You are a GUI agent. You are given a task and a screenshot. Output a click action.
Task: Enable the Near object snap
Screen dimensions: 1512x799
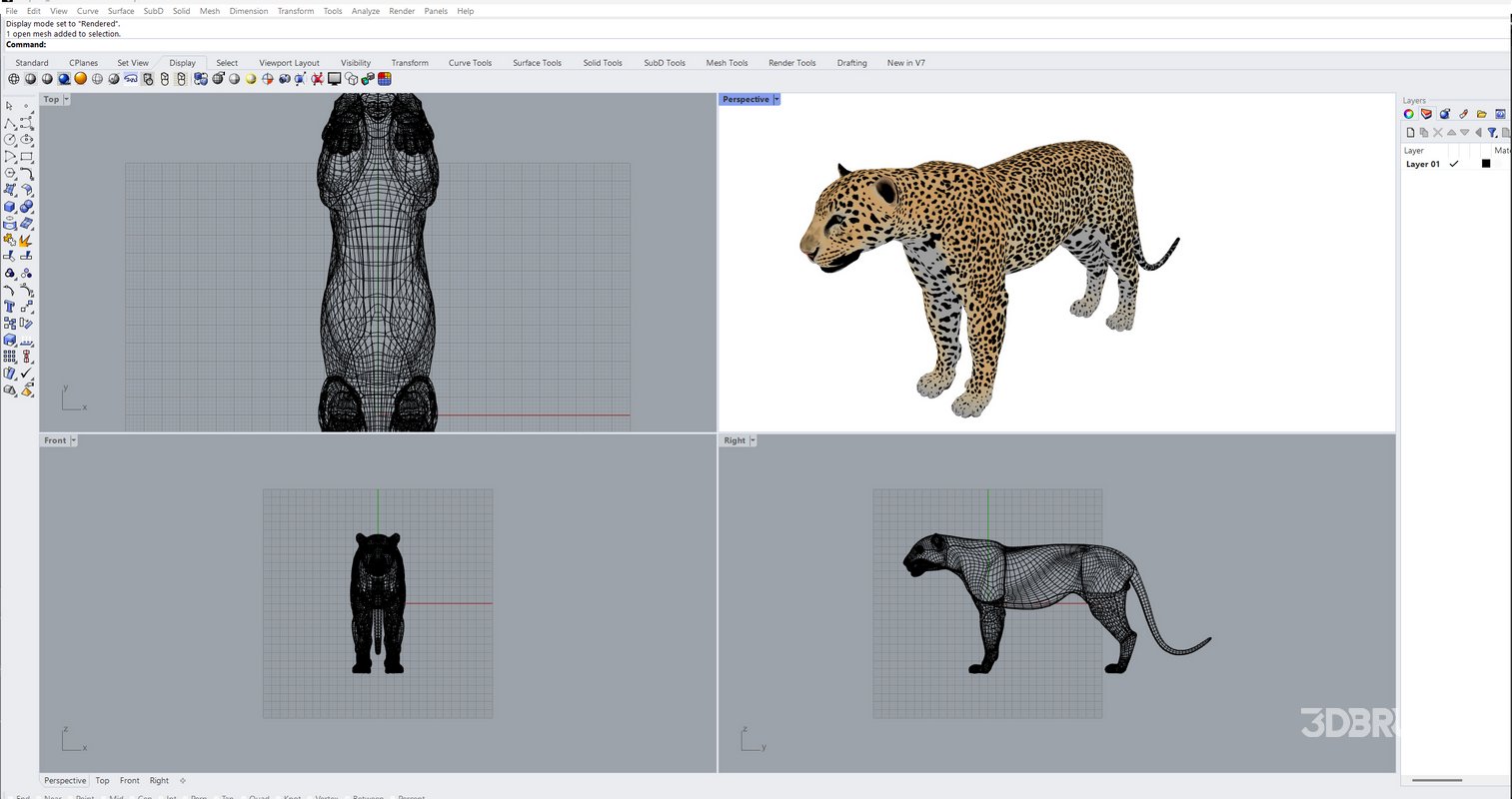52,796
